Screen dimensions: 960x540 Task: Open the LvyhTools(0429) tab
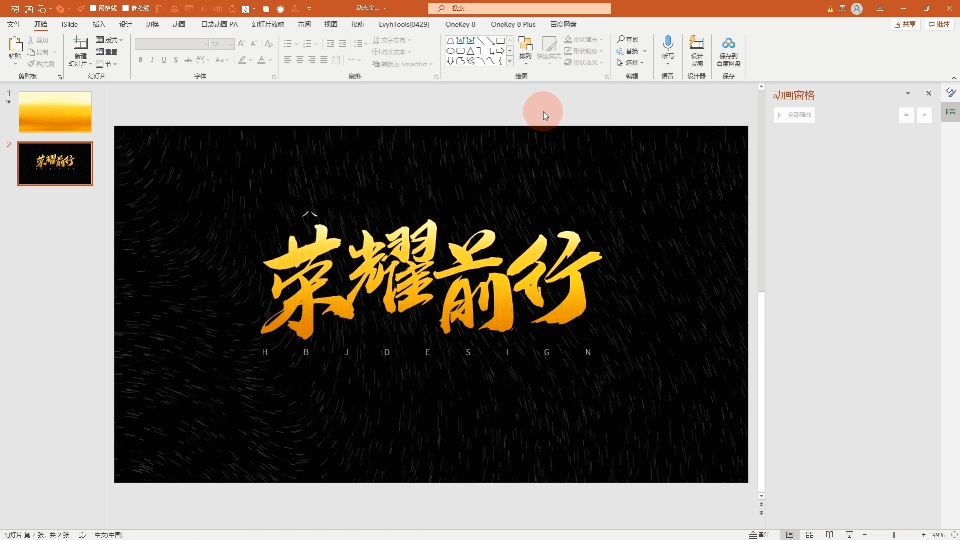403,24
